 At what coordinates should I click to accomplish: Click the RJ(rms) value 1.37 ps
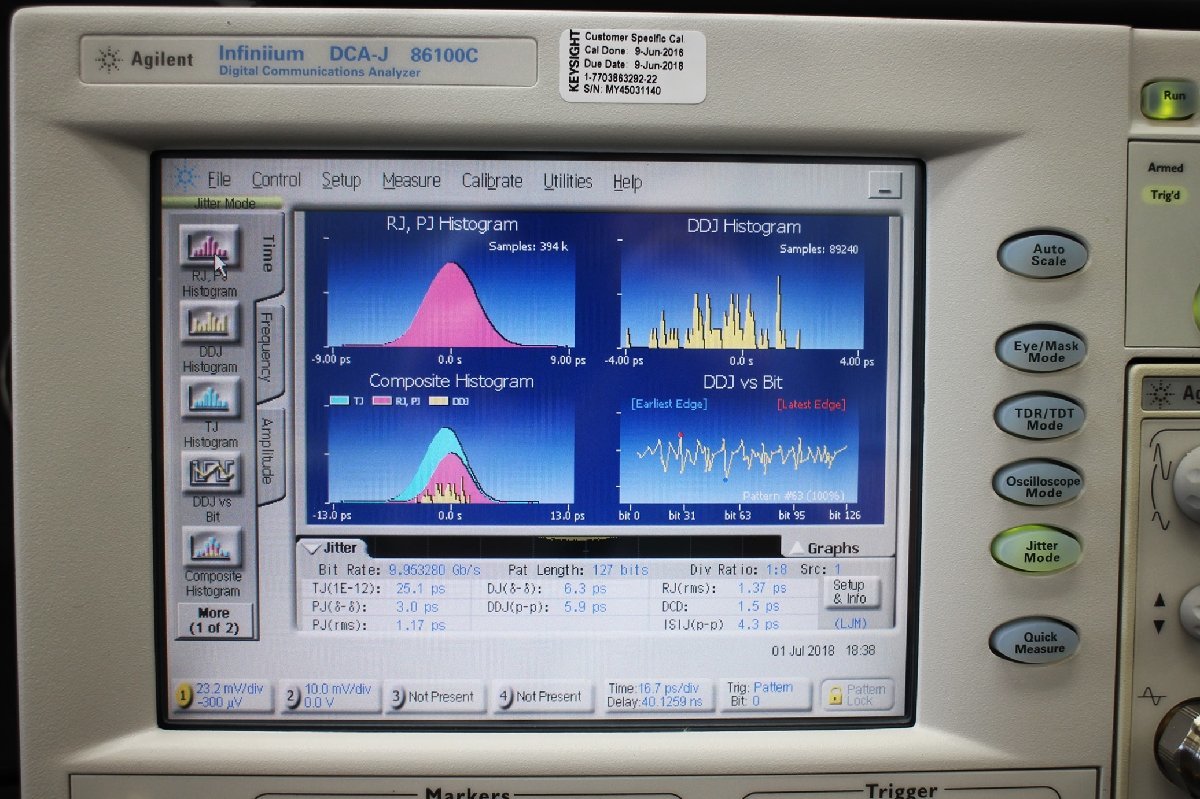pos(762,588)
